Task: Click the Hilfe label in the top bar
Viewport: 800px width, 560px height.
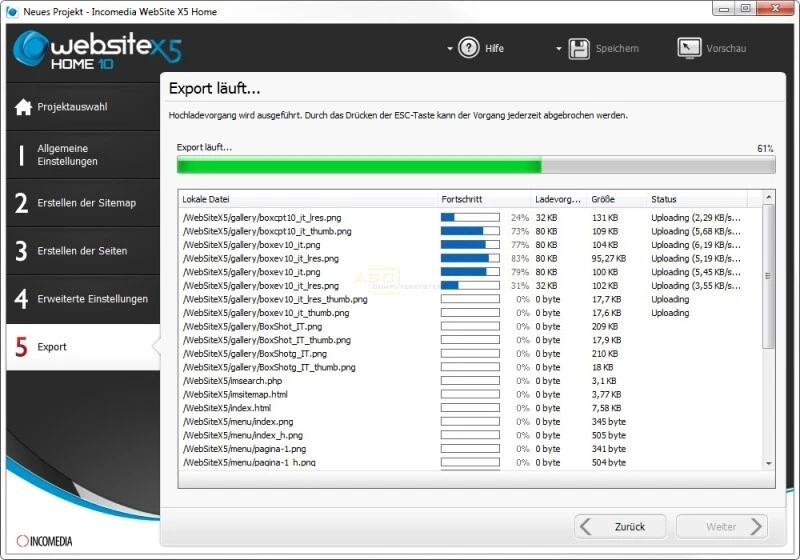Action: (x=494, y=48)
